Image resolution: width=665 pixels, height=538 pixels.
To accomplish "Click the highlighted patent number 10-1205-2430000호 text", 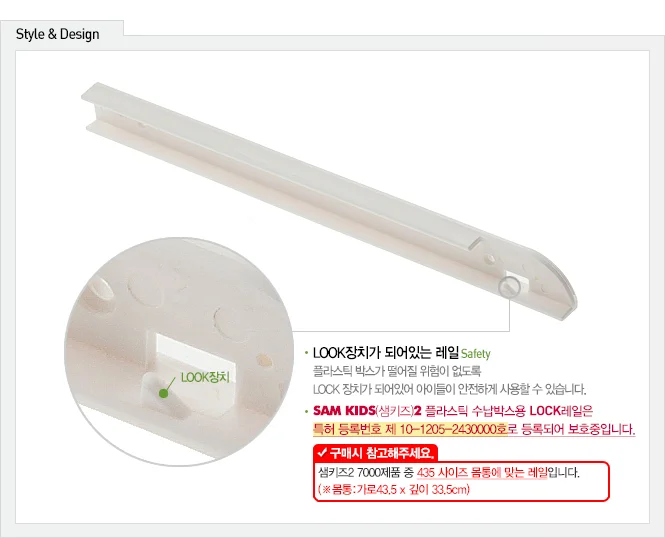I will point(410,429).
